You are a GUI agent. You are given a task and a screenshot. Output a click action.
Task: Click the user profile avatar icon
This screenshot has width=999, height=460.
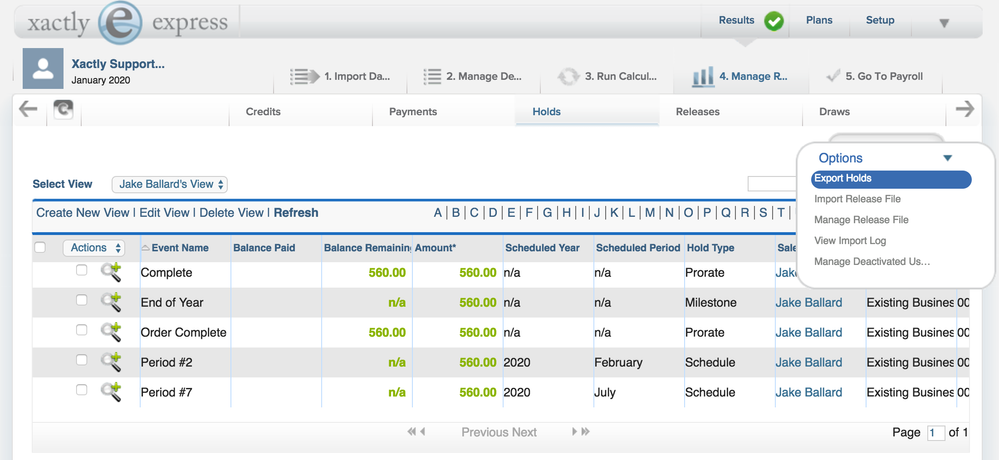tap(43, 68)
